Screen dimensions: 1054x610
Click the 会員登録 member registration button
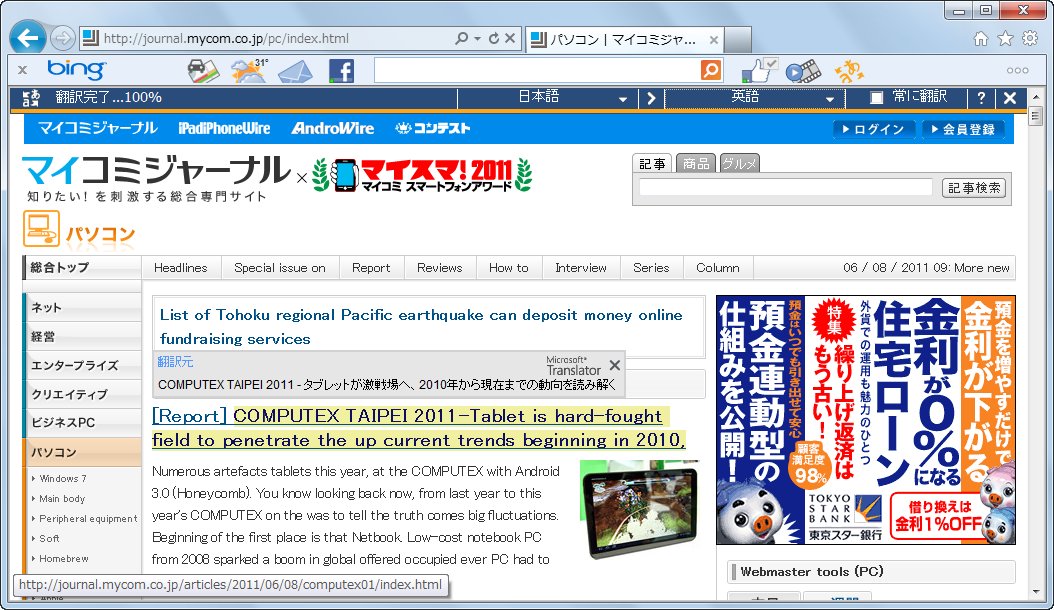pyautogui.click(x=963, y=129)
